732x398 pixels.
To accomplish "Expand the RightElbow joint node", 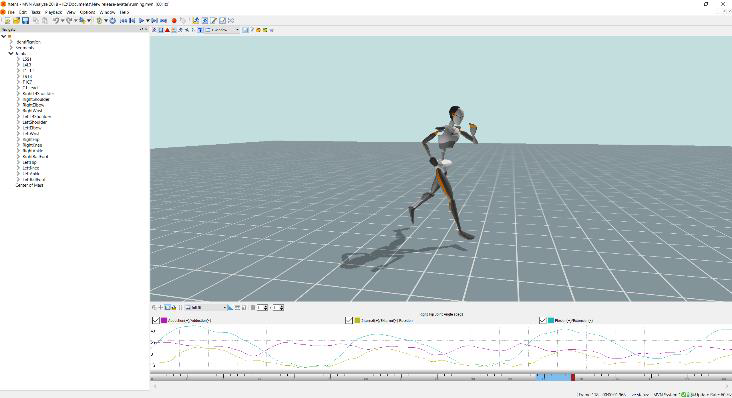I will 18,105.
